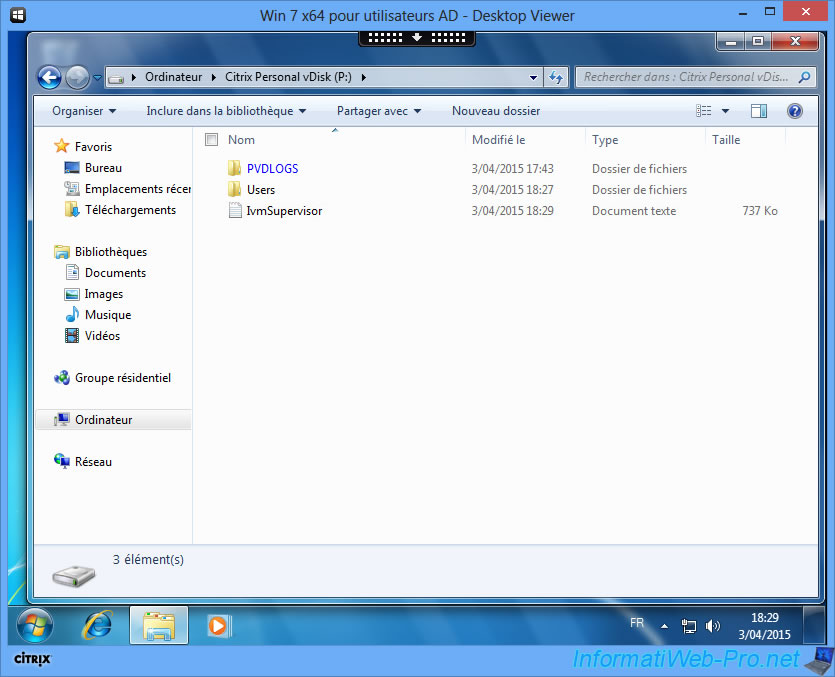This screenshot has height=677, width=835.
Task: Click the refresh button beside address bar
Action: [x=557, y=77]
